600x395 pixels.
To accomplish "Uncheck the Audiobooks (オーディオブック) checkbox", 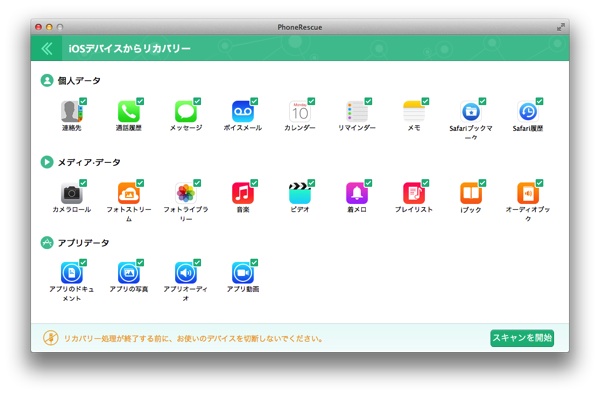I will (539, 183).
